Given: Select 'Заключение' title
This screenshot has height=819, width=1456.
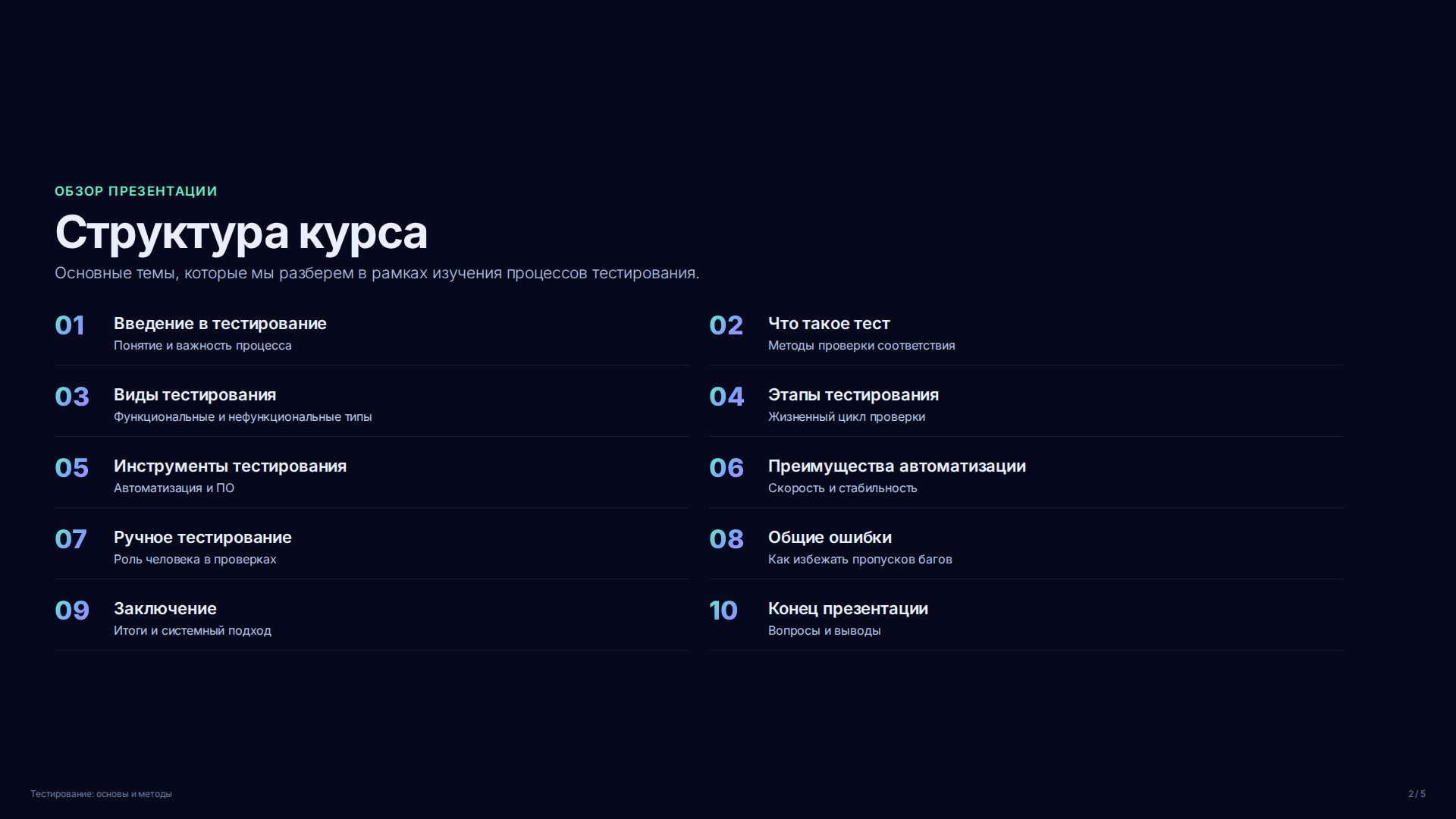Looking at the screenshot, I should (x=165, y=609).
